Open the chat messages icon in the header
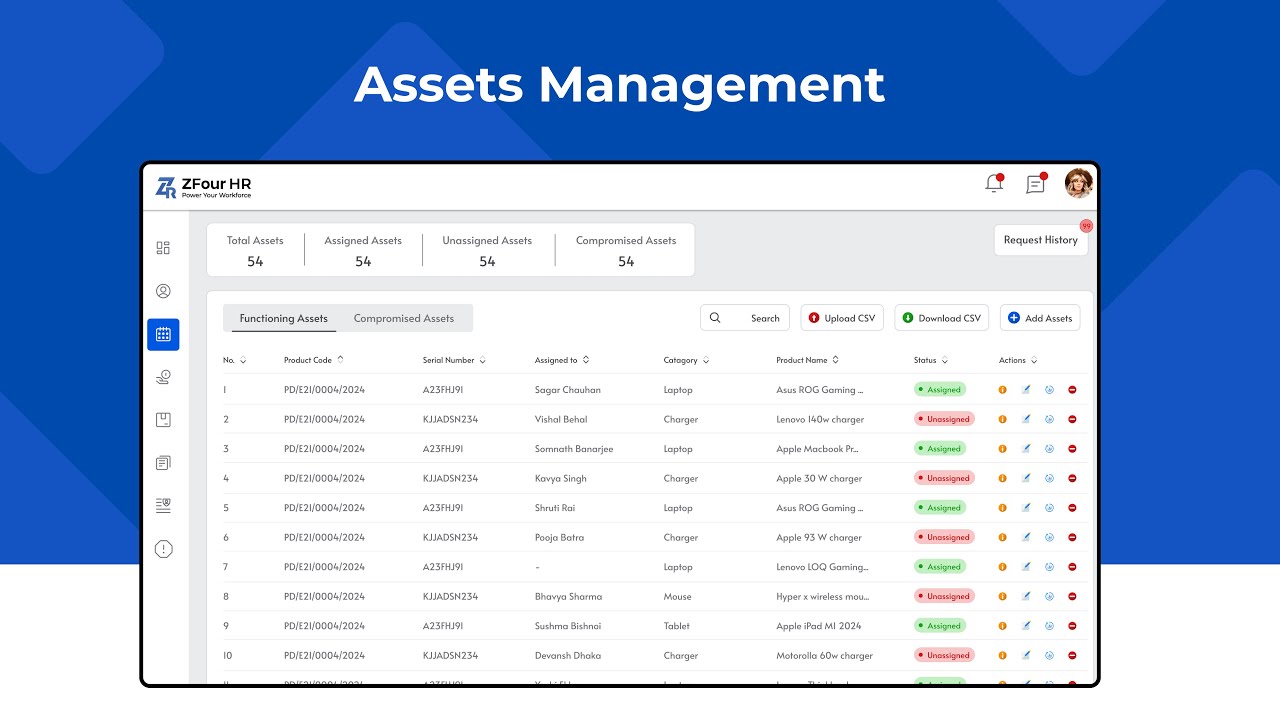 1036,184
